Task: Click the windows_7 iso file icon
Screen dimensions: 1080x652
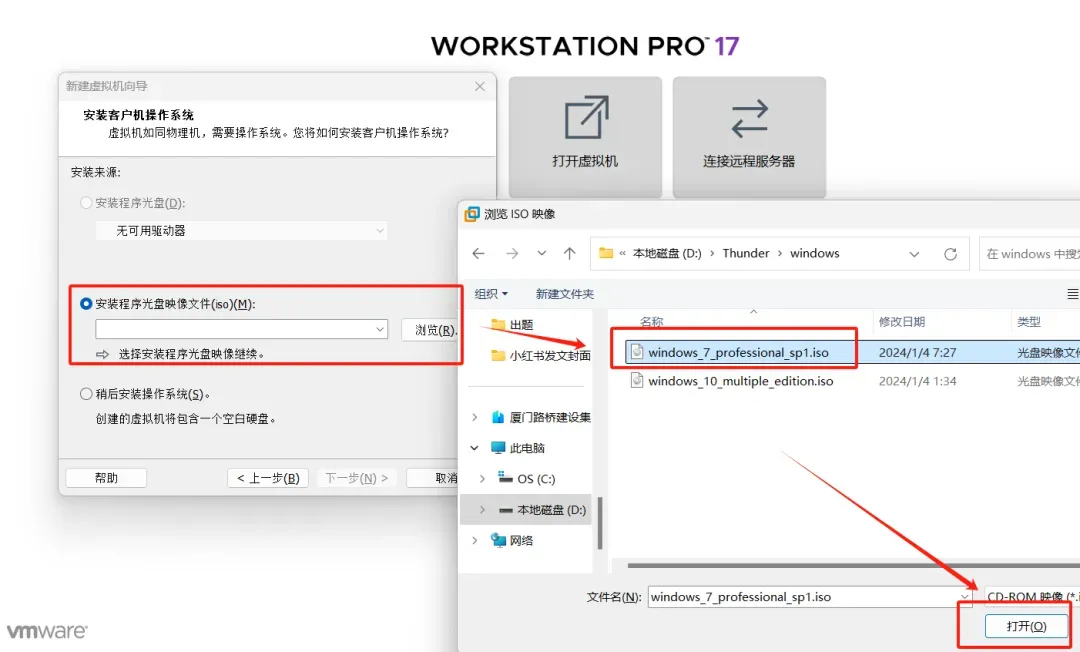Action: click(x=637, y=352)
